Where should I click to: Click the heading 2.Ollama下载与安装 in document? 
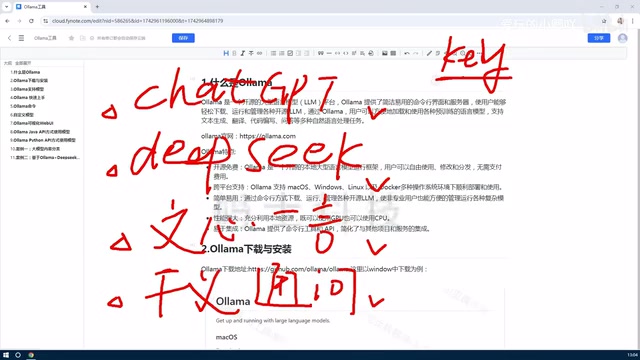(x=246, y=249)
